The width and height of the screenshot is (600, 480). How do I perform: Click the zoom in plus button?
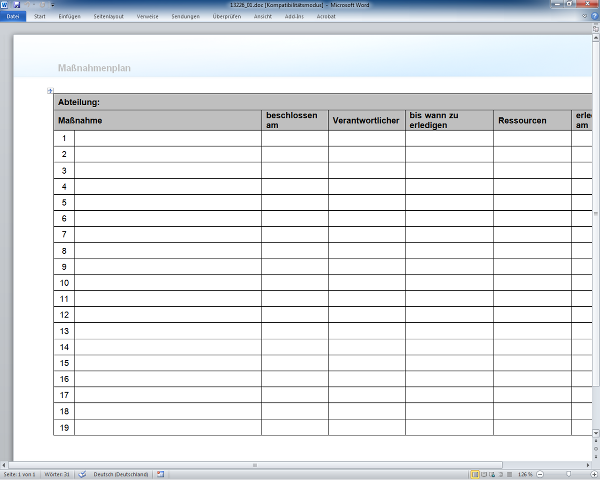coord(594,473)
